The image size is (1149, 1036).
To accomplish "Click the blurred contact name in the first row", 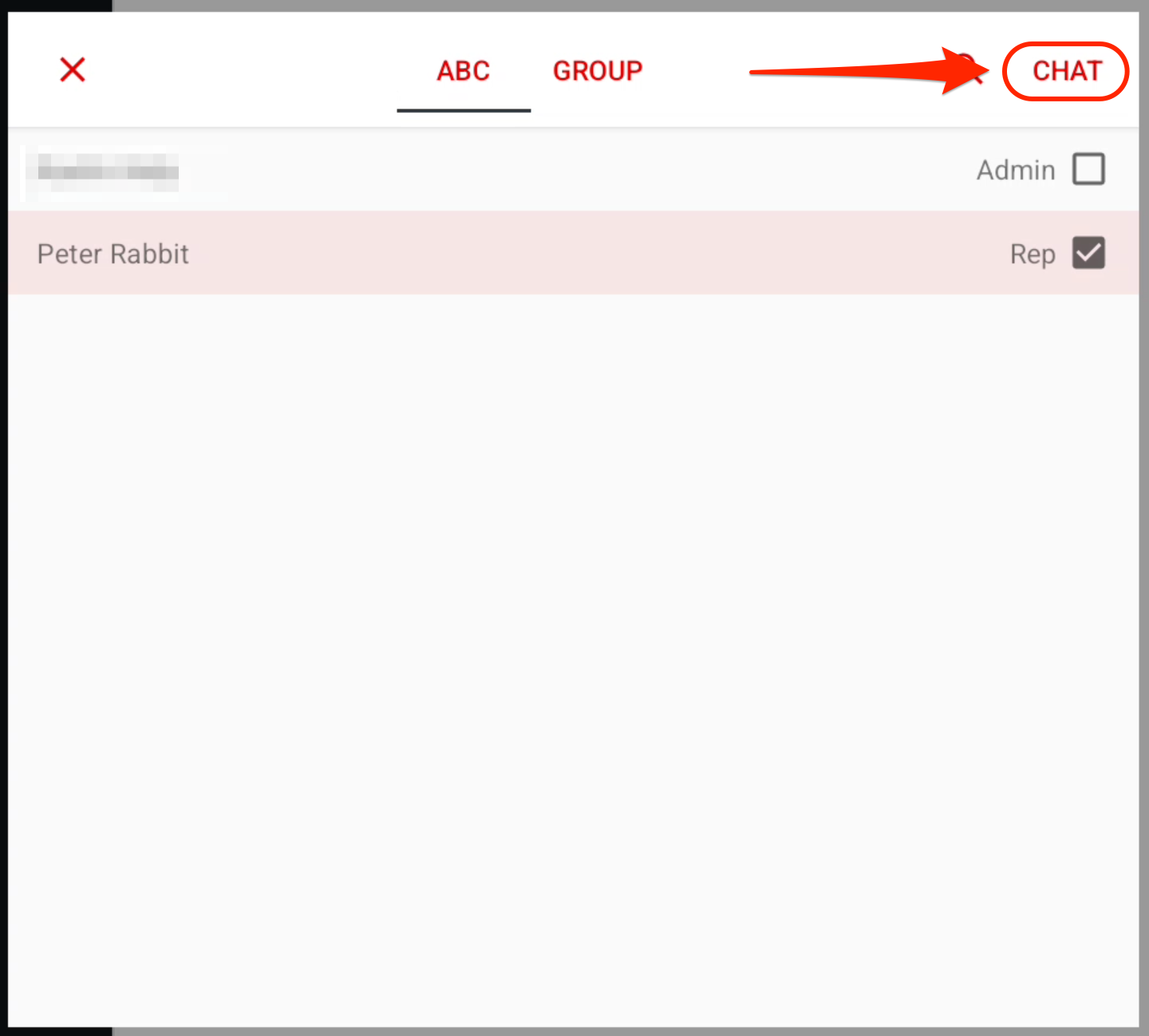I will (108, 172).
